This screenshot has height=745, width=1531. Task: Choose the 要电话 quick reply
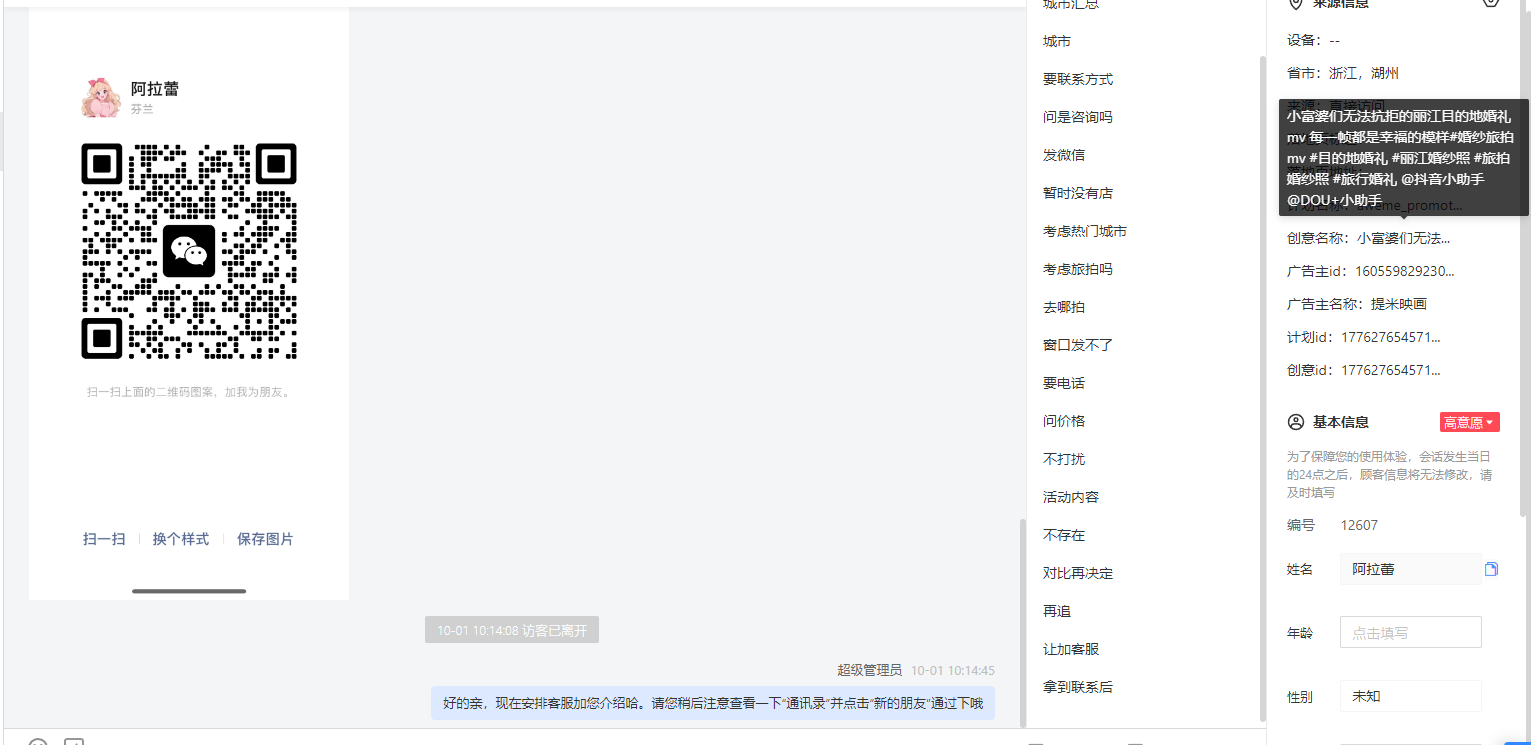coord(1064,383)
